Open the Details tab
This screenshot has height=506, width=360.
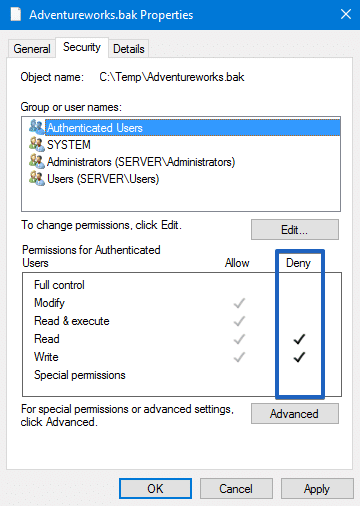tap(129, 49)
